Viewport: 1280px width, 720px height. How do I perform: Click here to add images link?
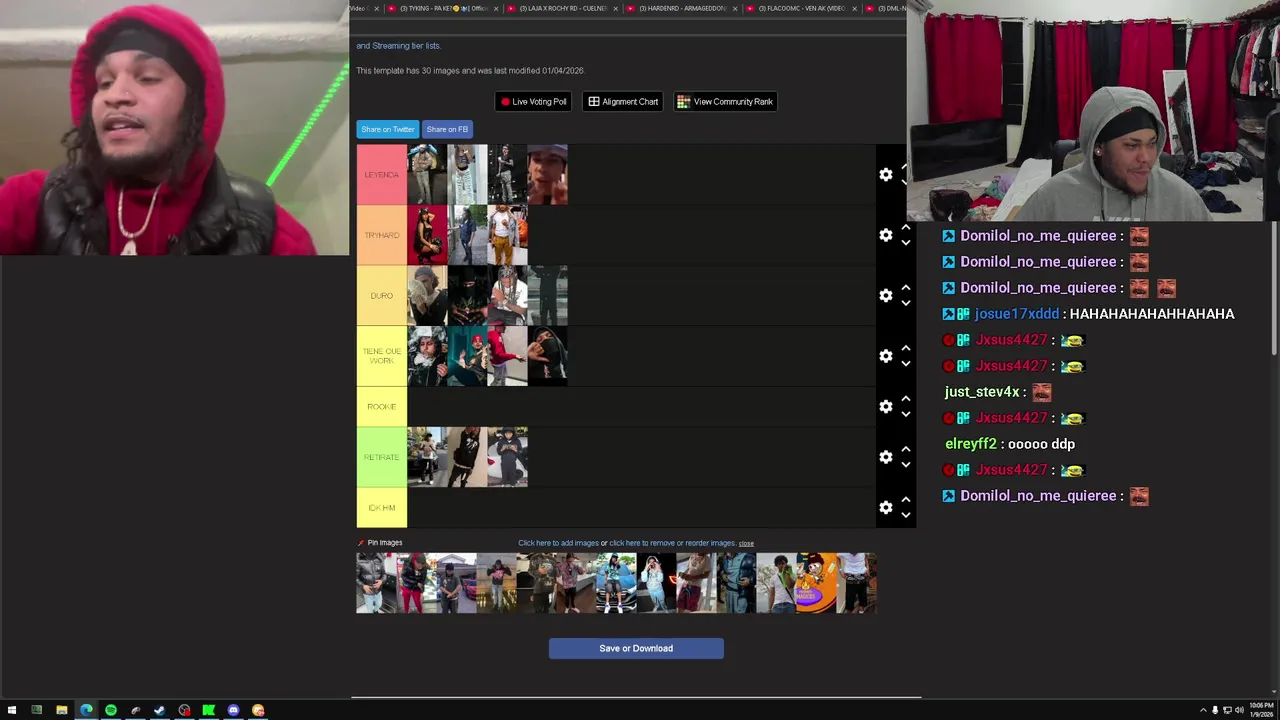tap(558, 543)
